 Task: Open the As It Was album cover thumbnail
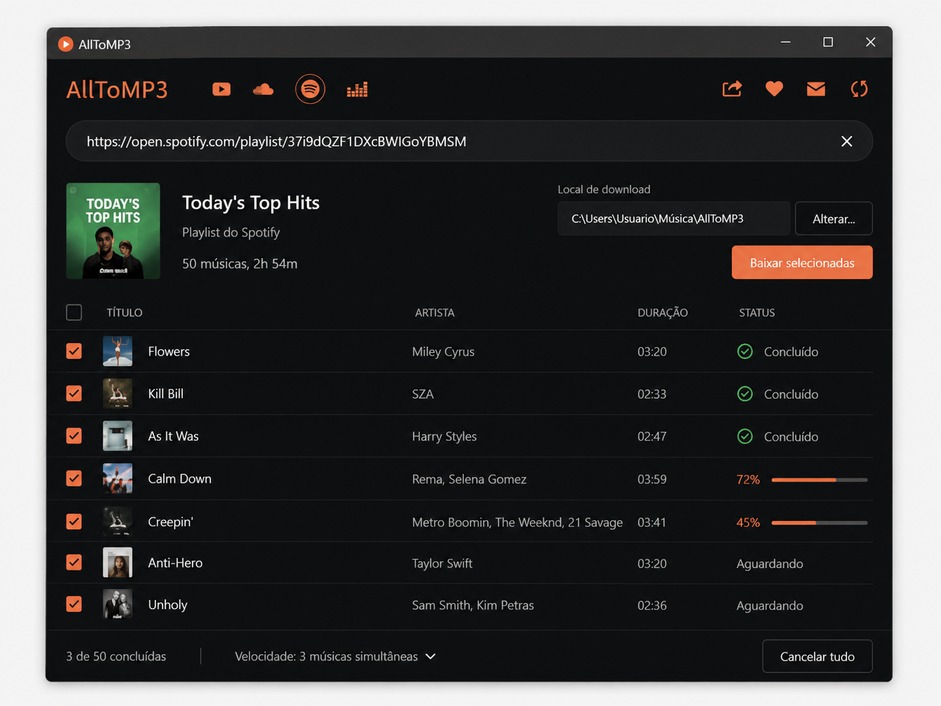point(118,436)
